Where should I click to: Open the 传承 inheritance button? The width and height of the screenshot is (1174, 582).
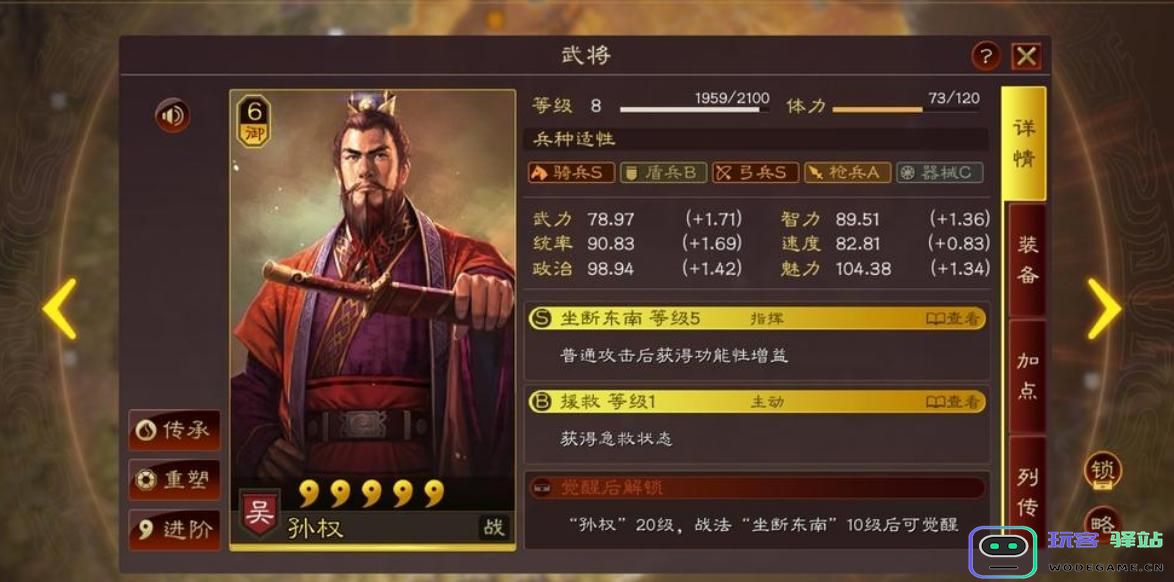pyautogui.click(x=174, y=430)
